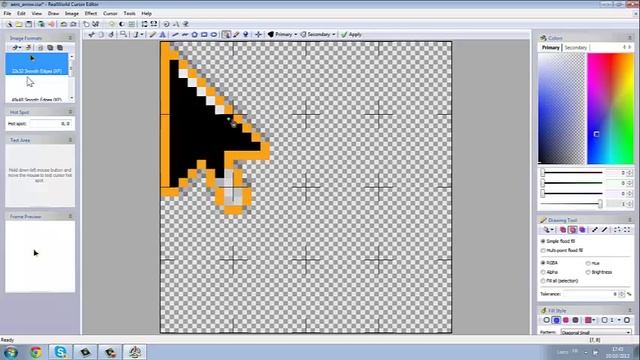Image resolution: width=640 pixels, height=360 pixels.
Task: Pick a shade in the saturation-brightness square
Action: coord(561,109)
